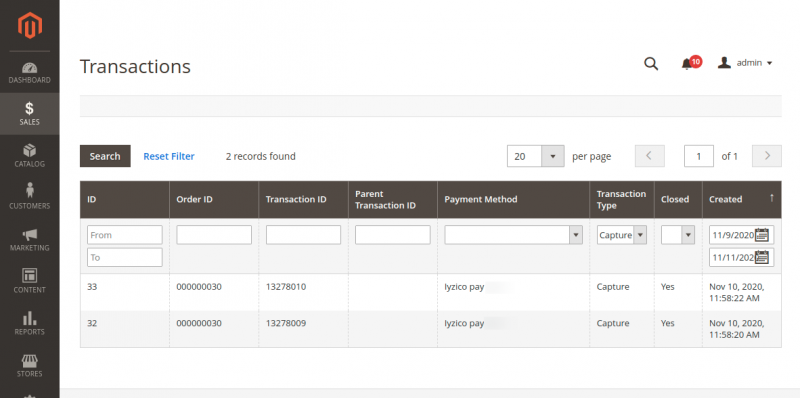Click the current page number field
800x398 pixels.
pos(698,156)
